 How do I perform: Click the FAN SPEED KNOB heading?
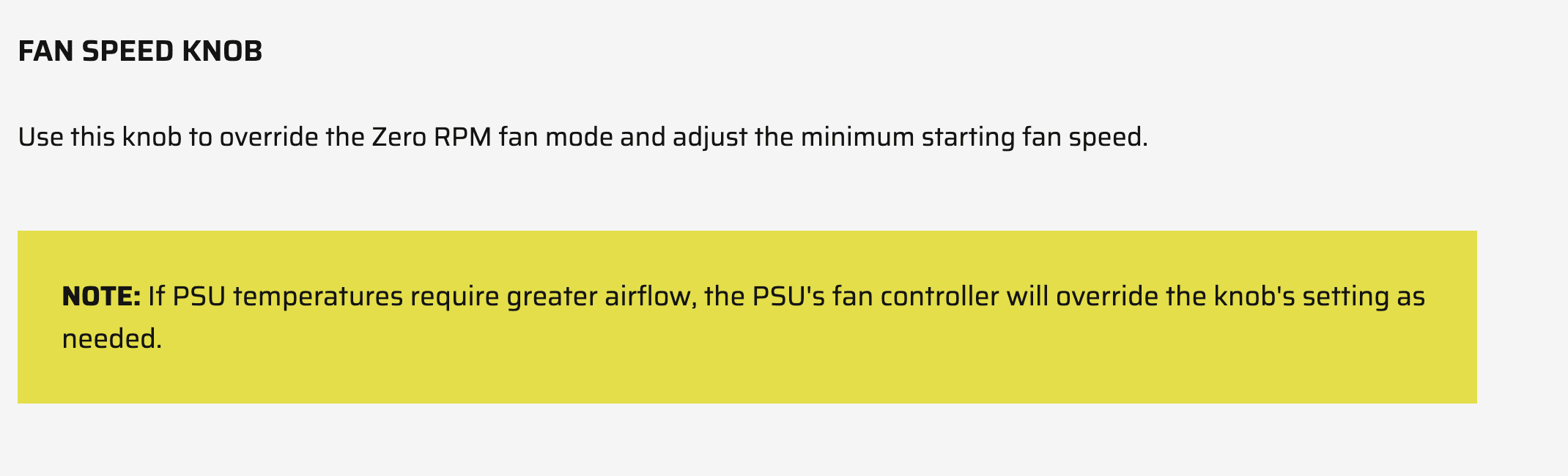point(140,52)
